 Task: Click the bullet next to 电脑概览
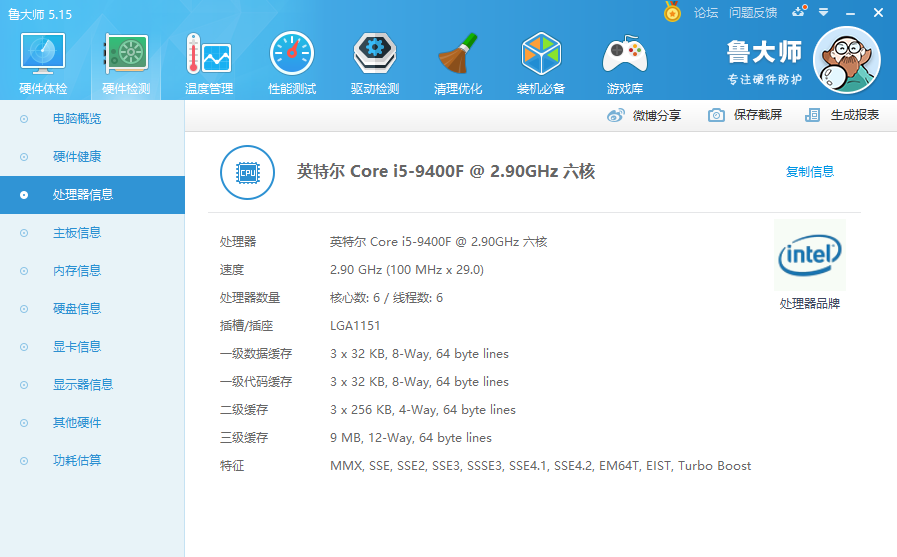[24, 119]
